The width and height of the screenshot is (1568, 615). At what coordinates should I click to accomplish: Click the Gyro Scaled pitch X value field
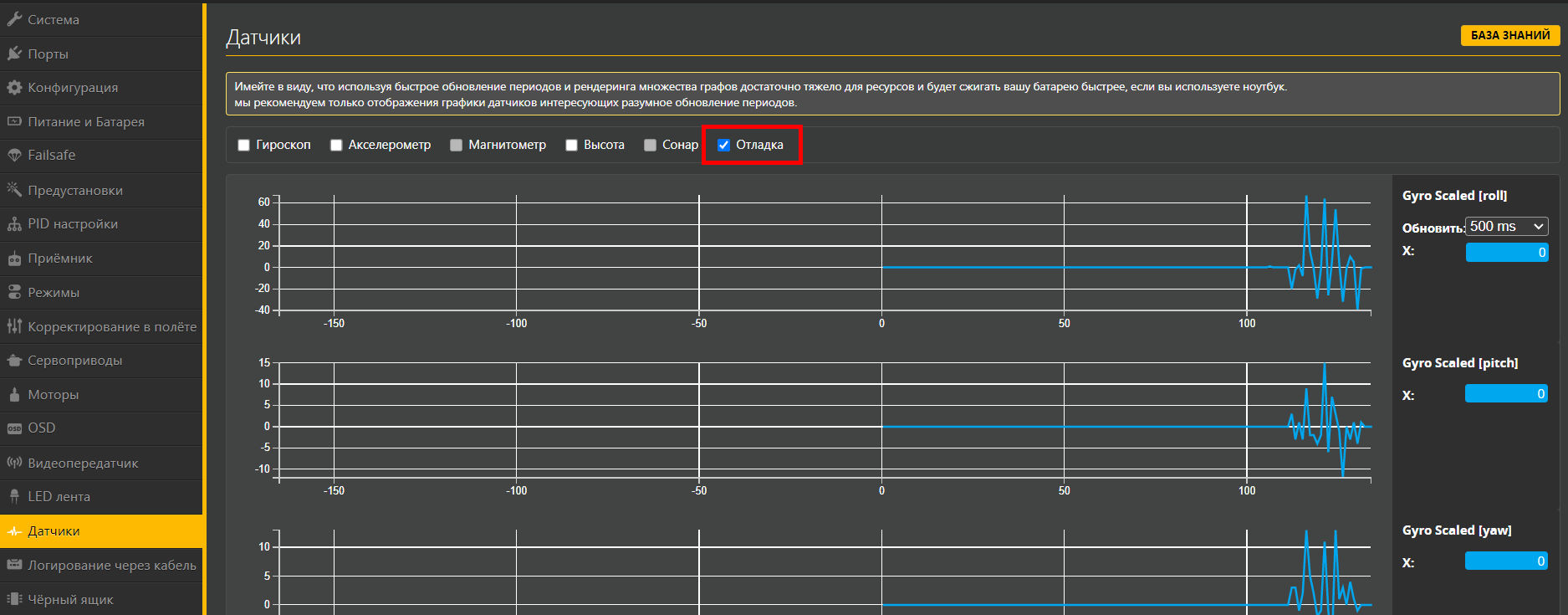click(x=1506, y=393)
